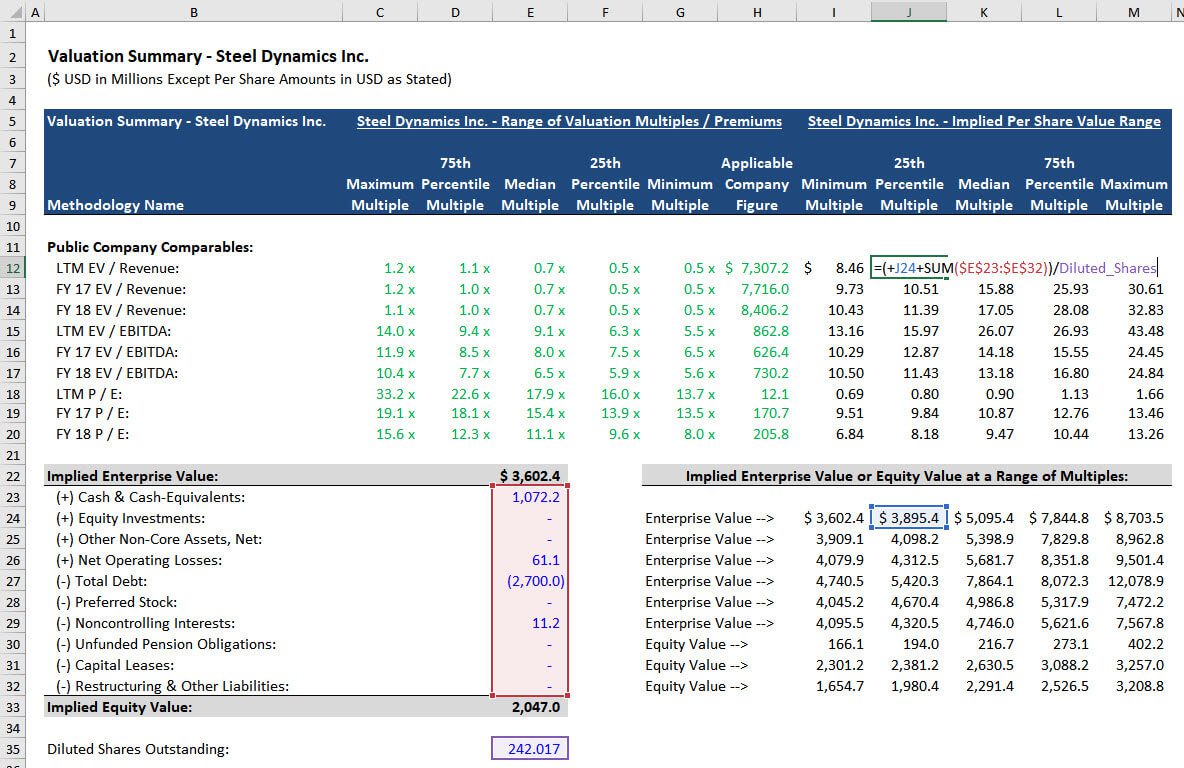The image size is (1184, 768).
Task: Select column header M
Action: click(x=1133, y=12)
